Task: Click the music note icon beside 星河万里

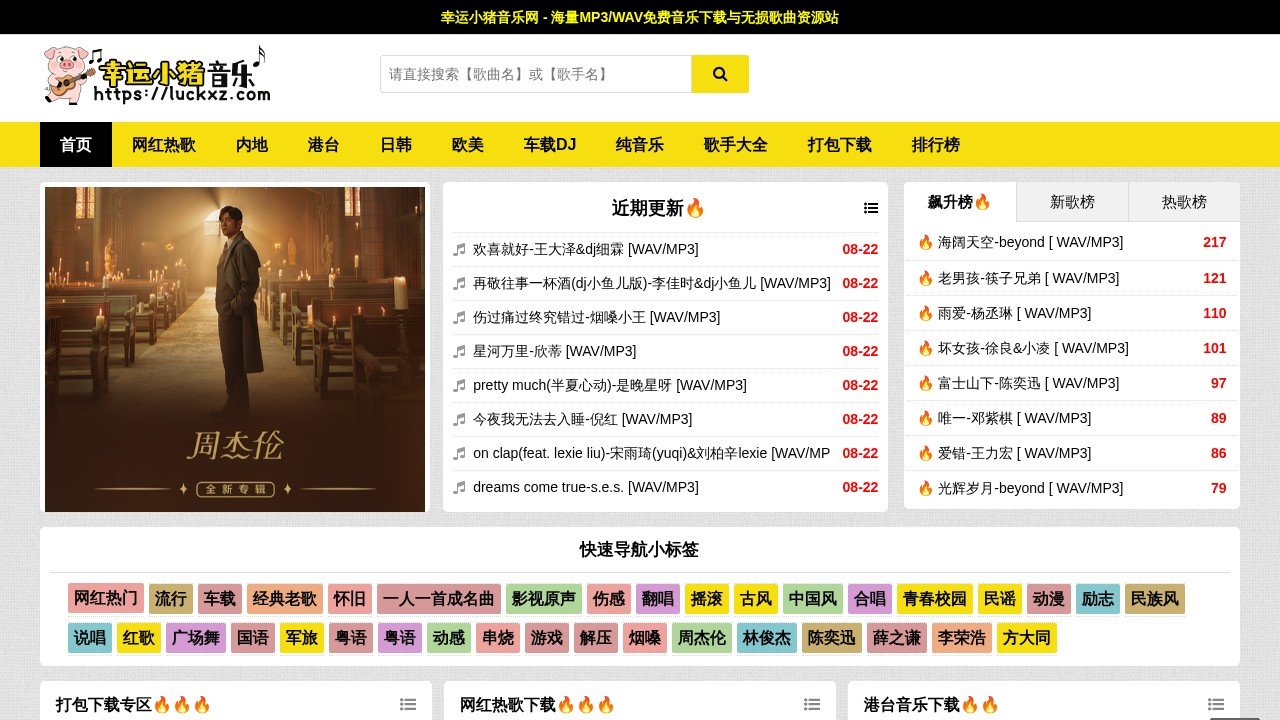Action: 459,351
